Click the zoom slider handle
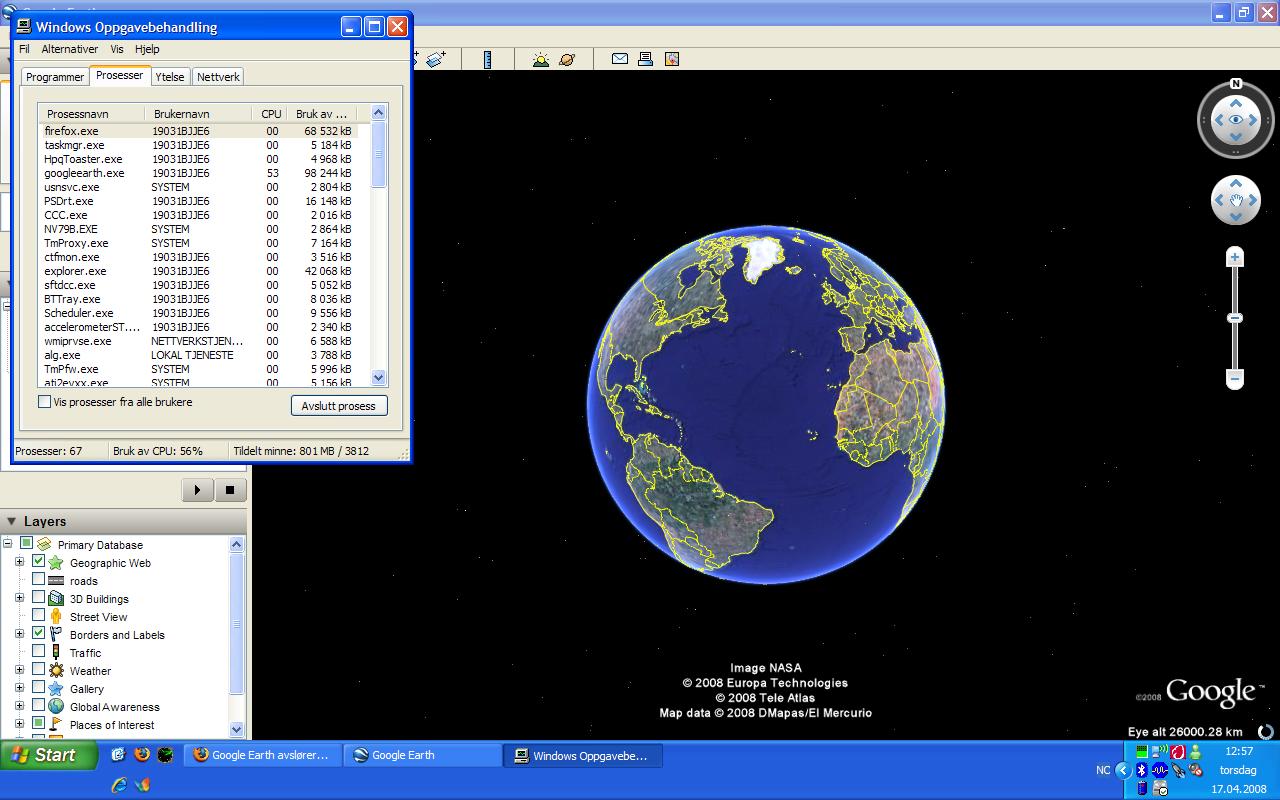The width and height of the screenshot is (1280, 800). (1235, 318)
